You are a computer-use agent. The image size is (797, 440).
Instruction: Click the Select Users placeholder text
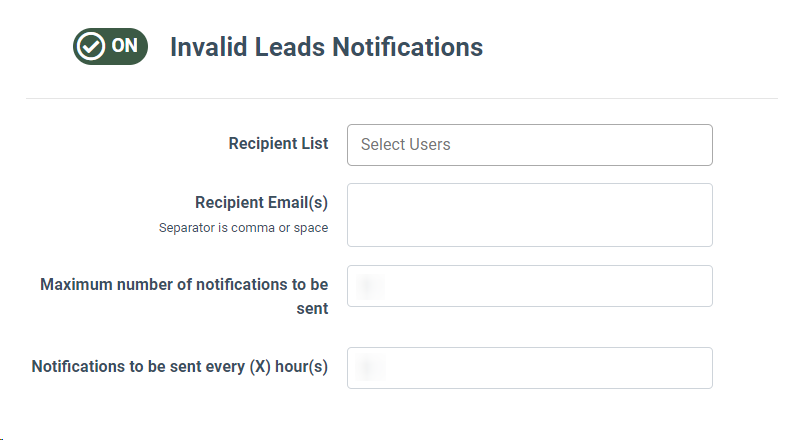[406, 144]
